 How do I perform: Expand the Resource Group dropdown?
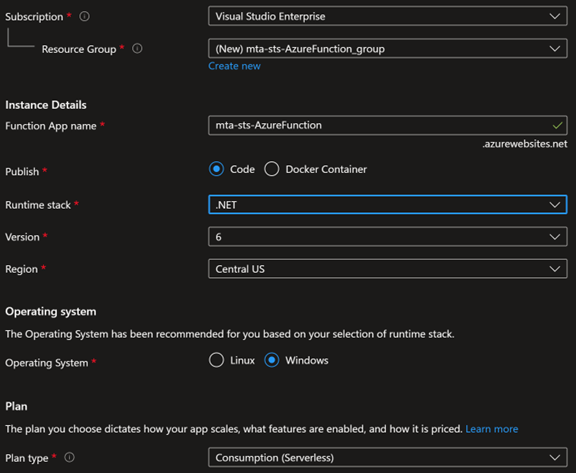pyautogui.click(x=388, y=48)
